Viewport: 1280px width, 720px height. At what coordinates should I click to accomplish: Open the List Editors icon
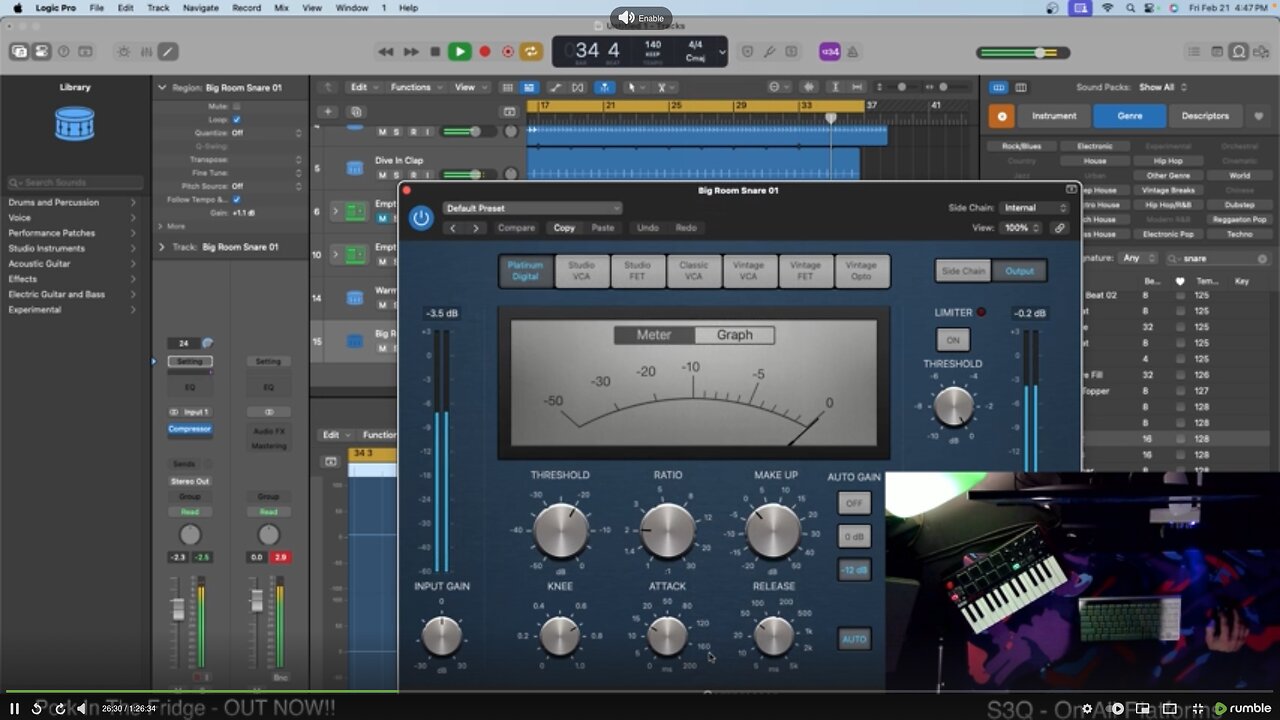pyautogui.click(x=1194, y=51)
